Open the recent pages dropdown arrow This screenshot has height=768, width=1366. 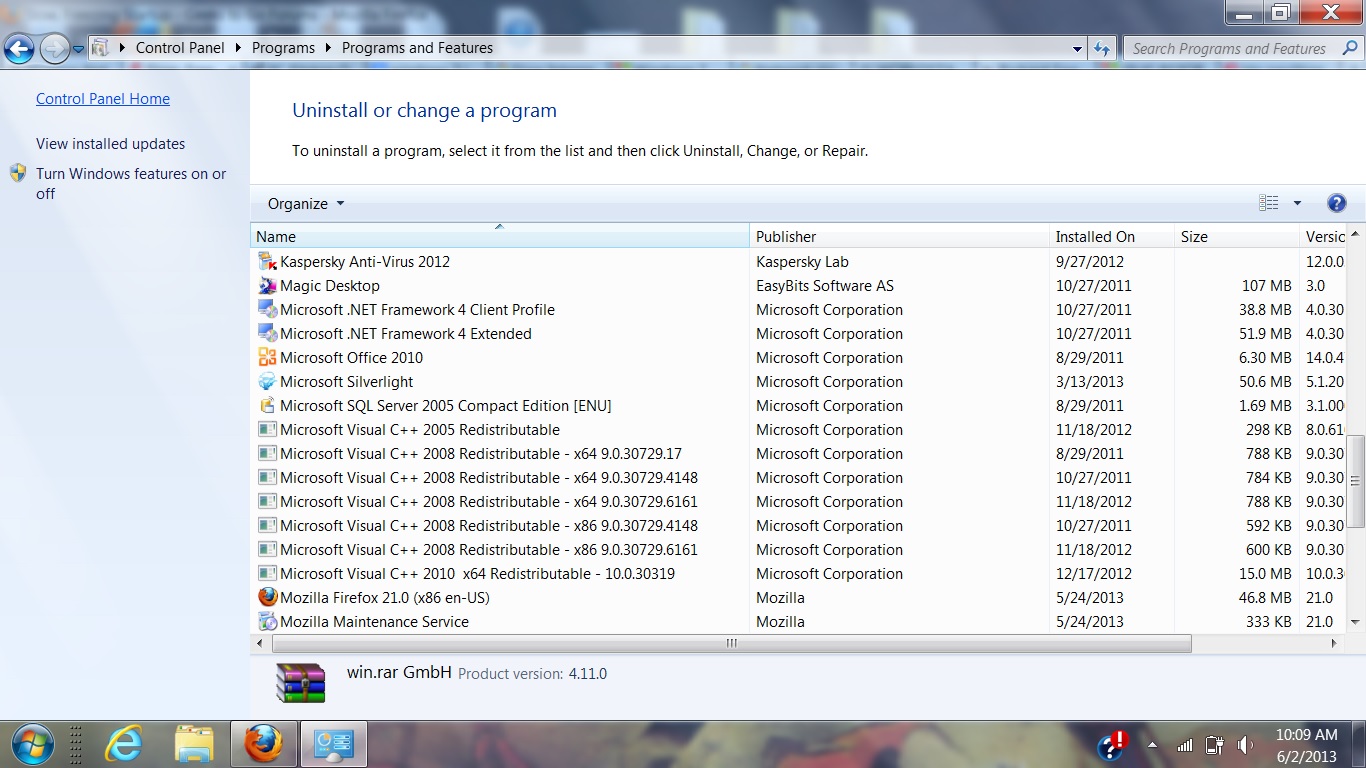point(78,48)
